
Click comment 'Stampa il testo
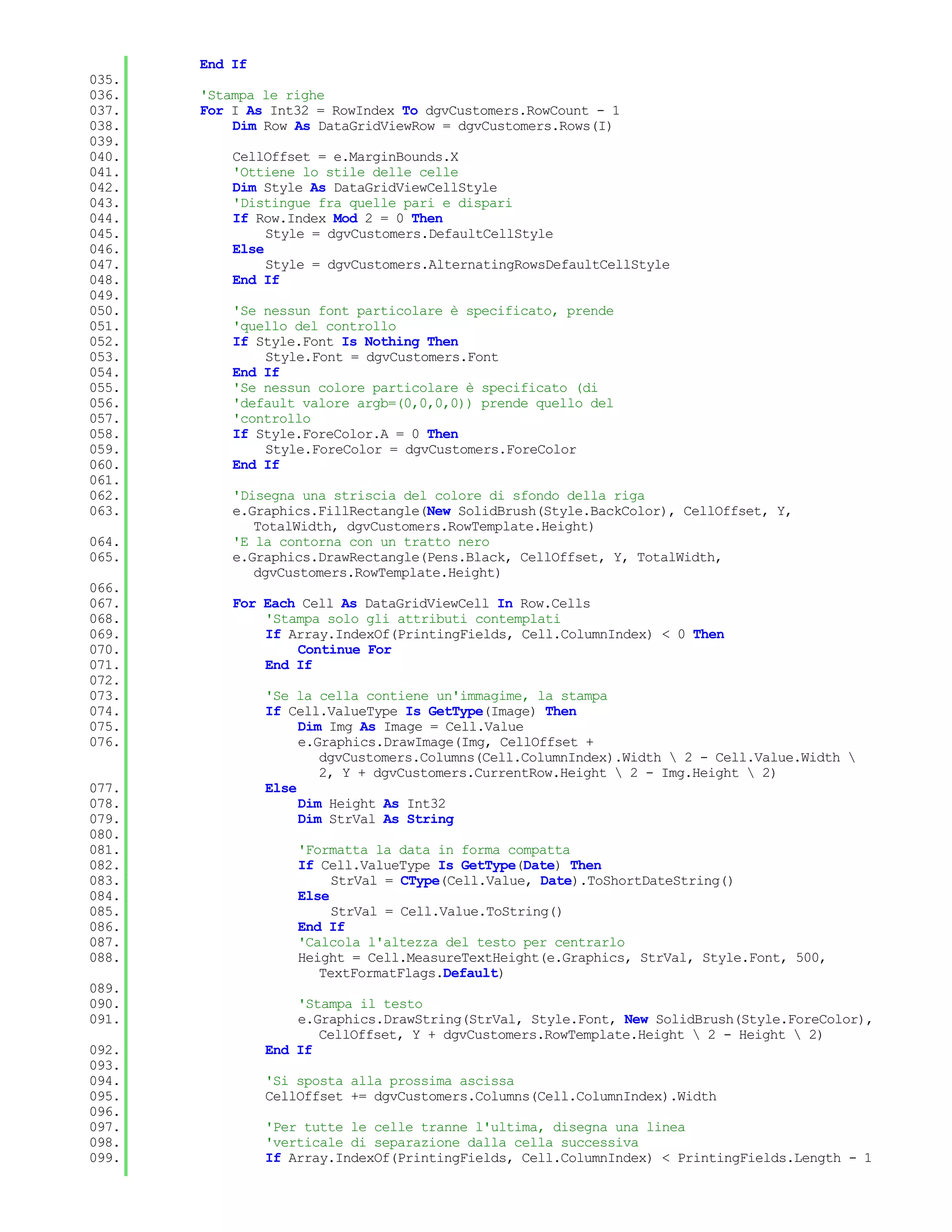point(360,1004)
